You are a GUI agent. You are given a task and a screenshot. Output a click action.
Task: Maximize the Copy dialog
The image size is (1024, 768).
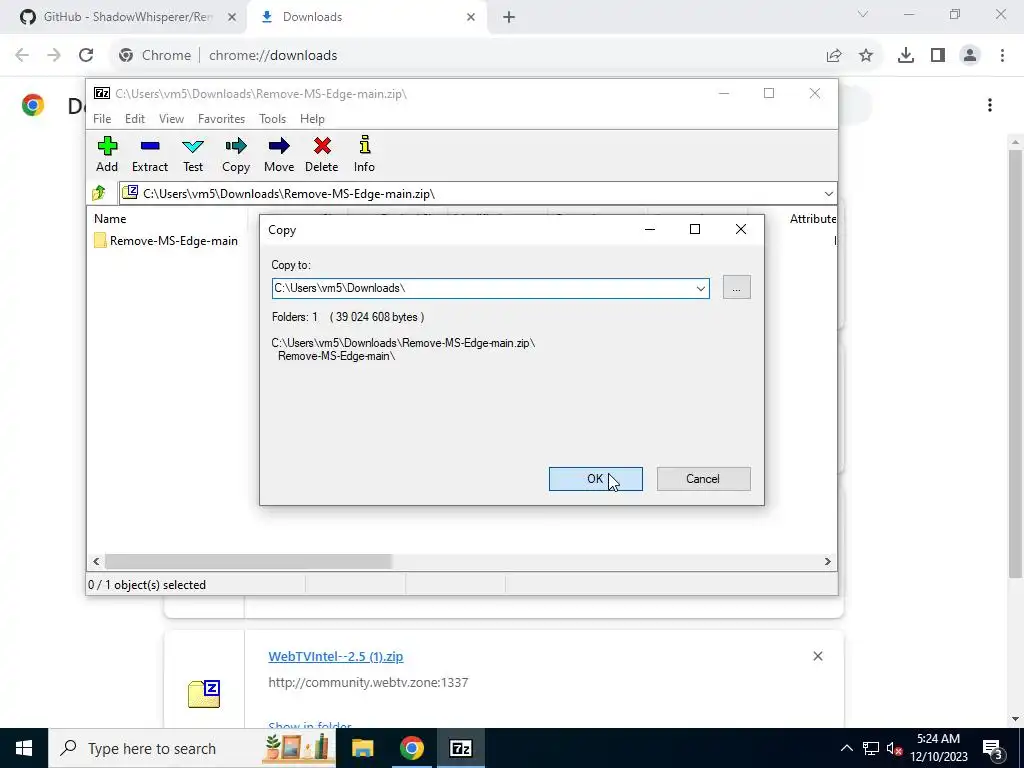(695, 229)
